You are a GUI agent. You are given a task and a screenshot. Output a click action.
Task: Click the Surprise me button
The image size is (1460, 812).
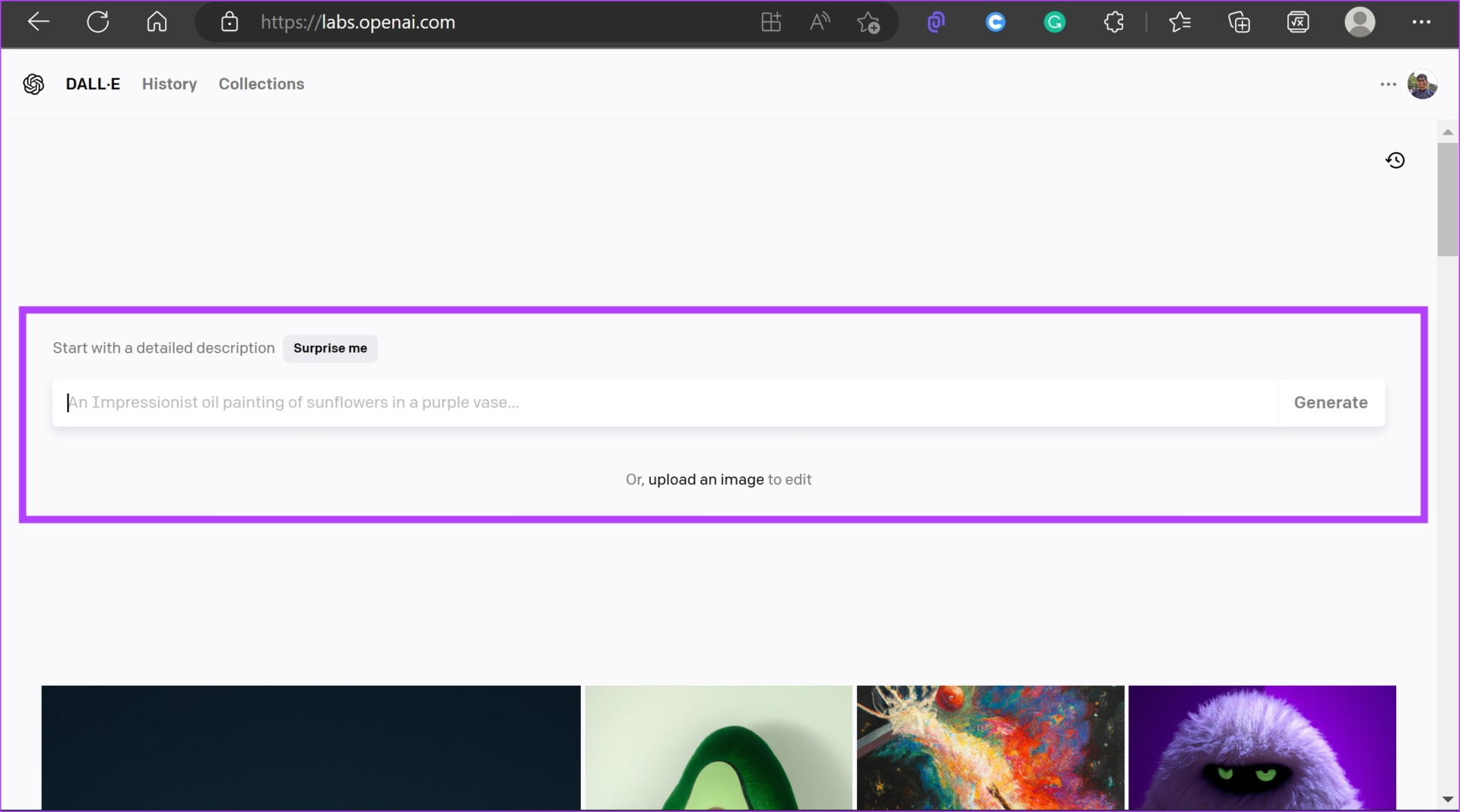pos(330,348)
